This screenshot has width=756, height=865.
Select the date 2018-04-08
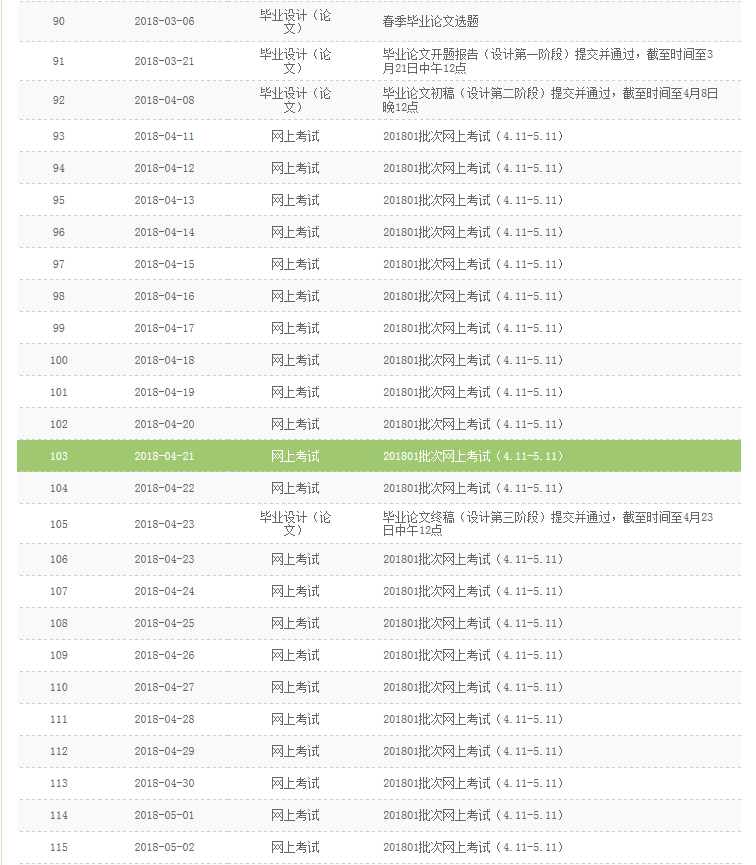point(164,100)
